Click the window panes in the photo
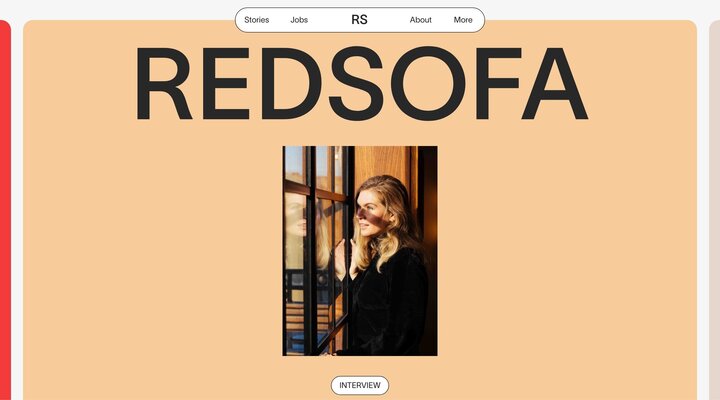 (x=315, y=250)
